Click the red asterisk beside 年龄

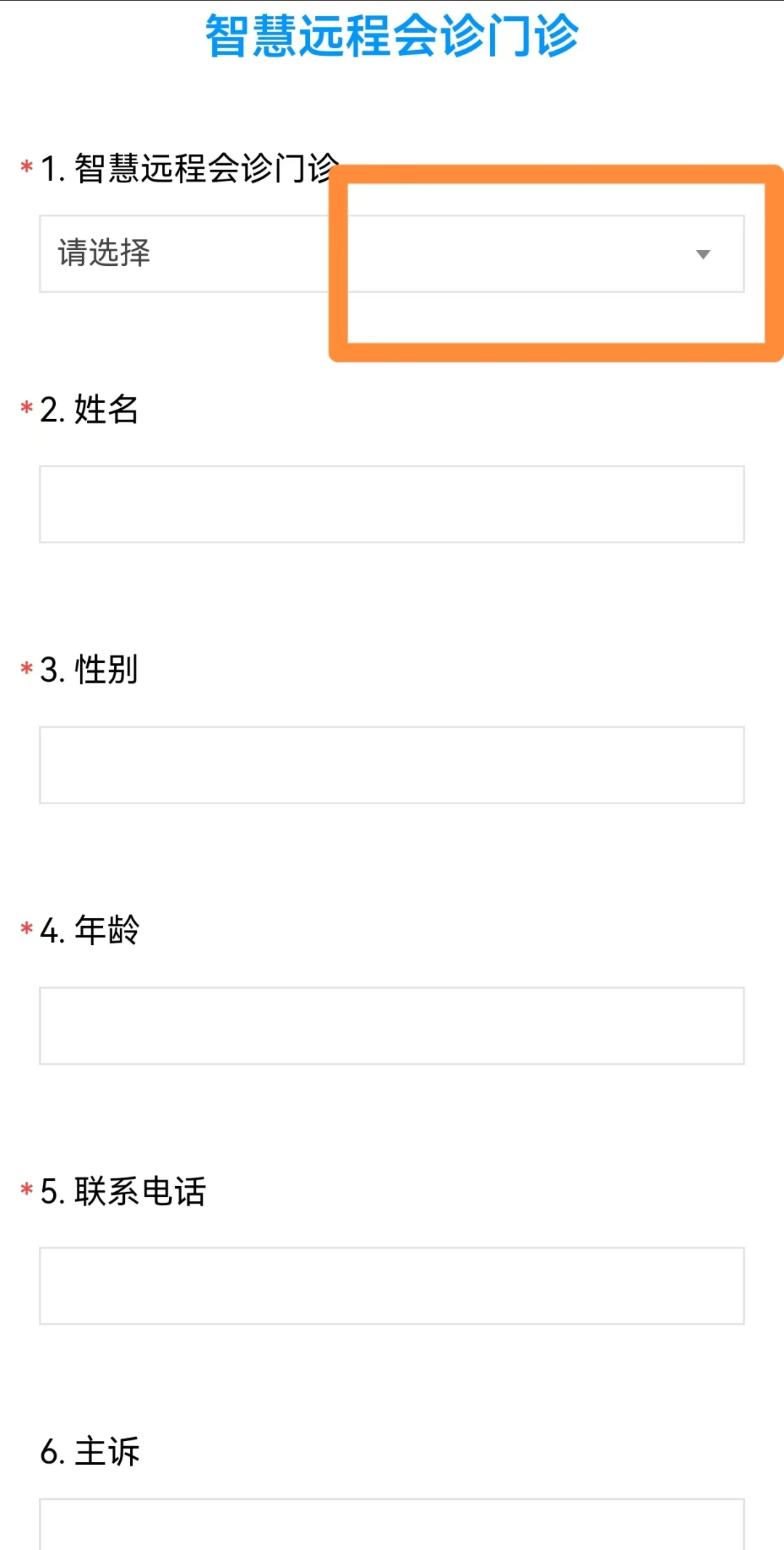[27, 929]
